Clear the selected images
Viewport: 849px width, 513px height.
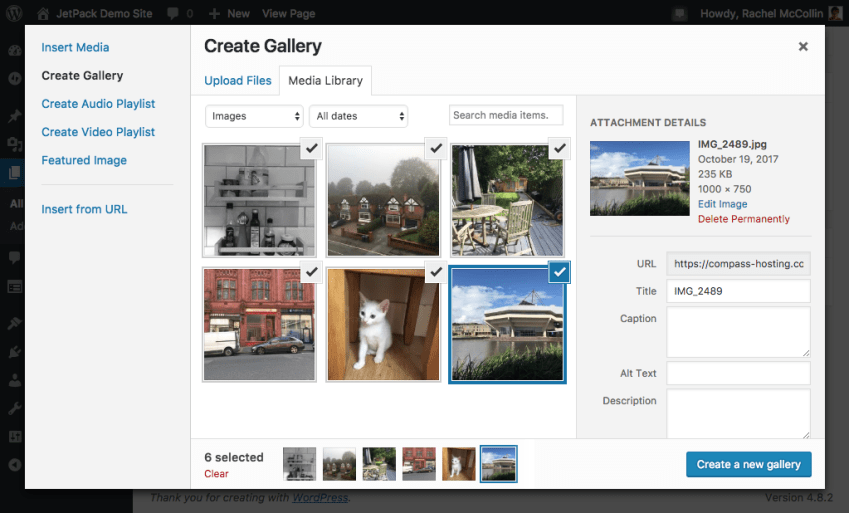click(216, 474)
